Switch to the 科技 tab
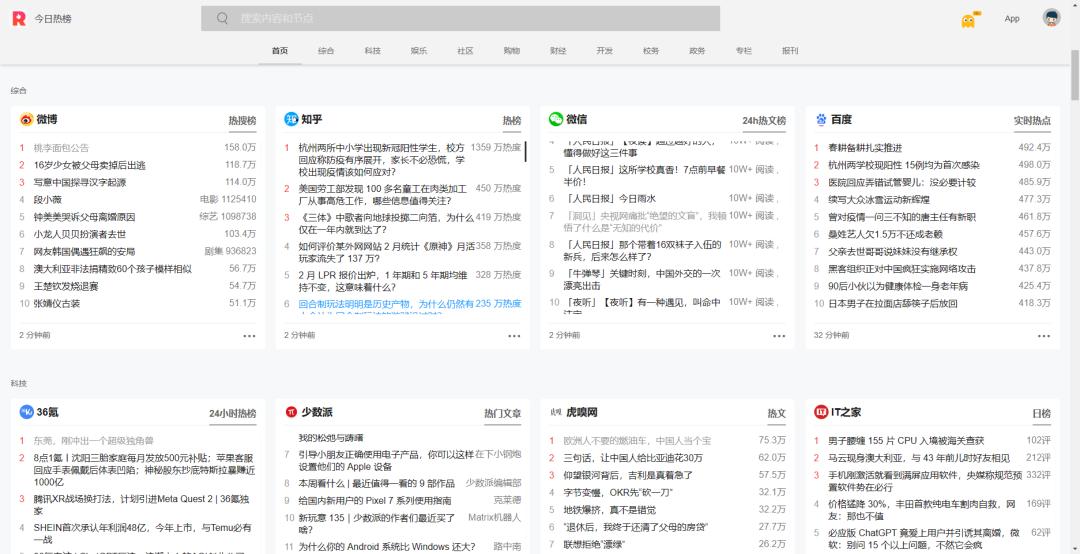This screenshot has width=1080, height=554. (x=373, y=51)
